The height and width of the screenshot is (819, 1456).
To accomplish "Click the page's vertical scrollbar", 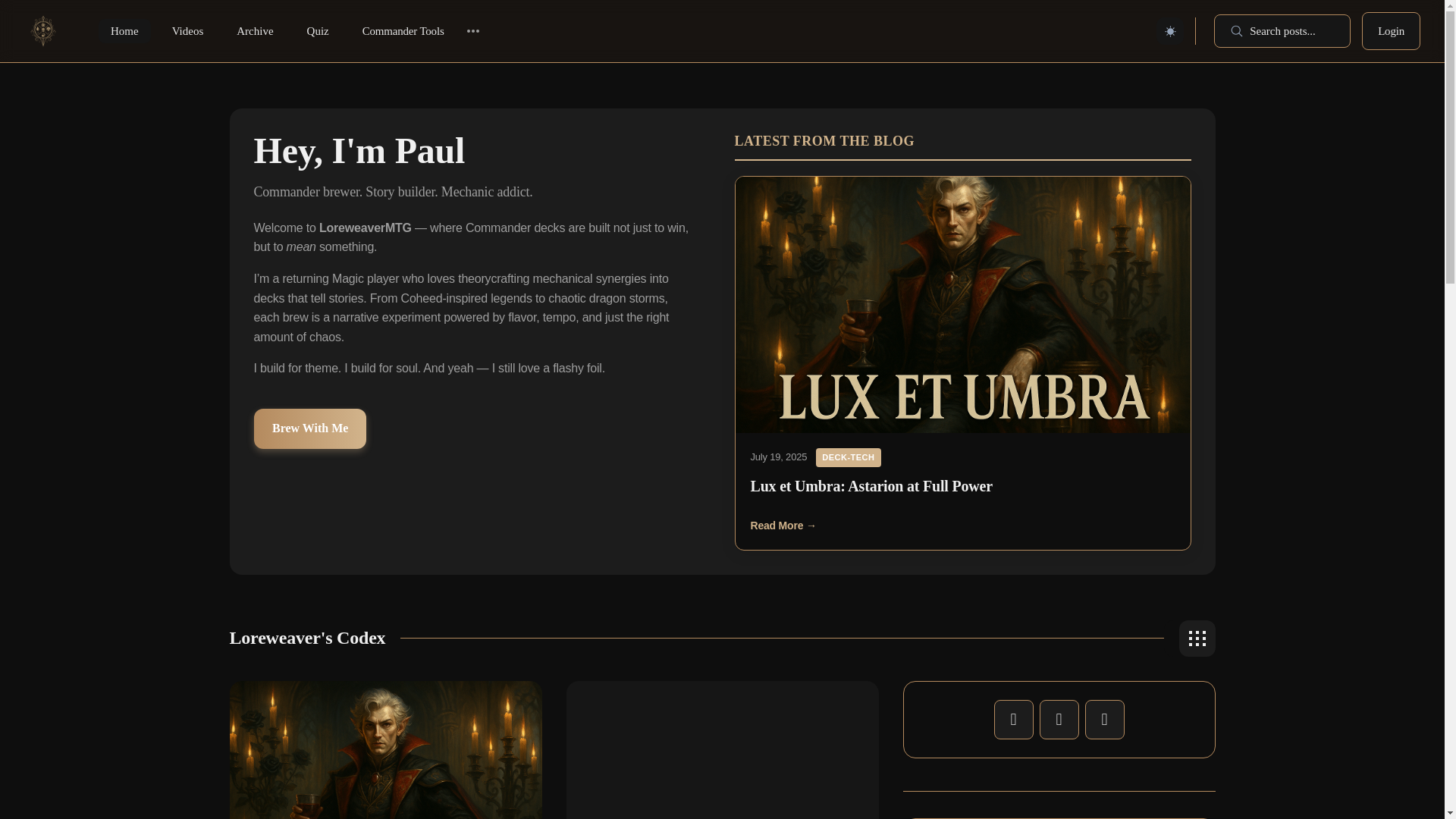I will 1450,409.
